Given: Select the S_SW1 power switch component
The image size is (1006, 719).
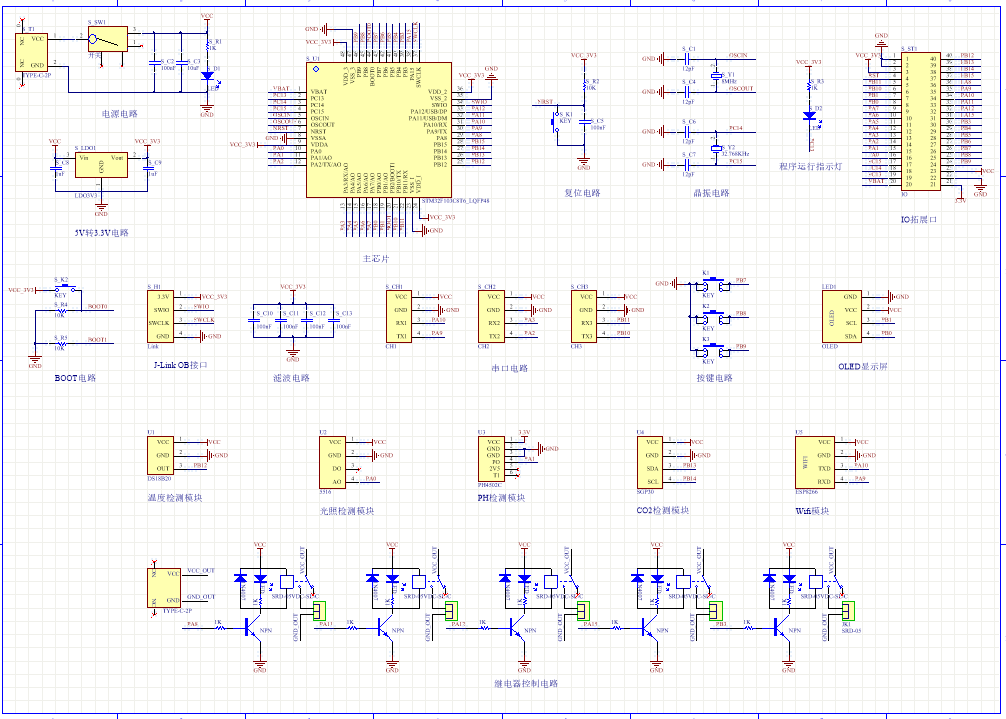Looking at the screenshot, I should click(108, 40).
